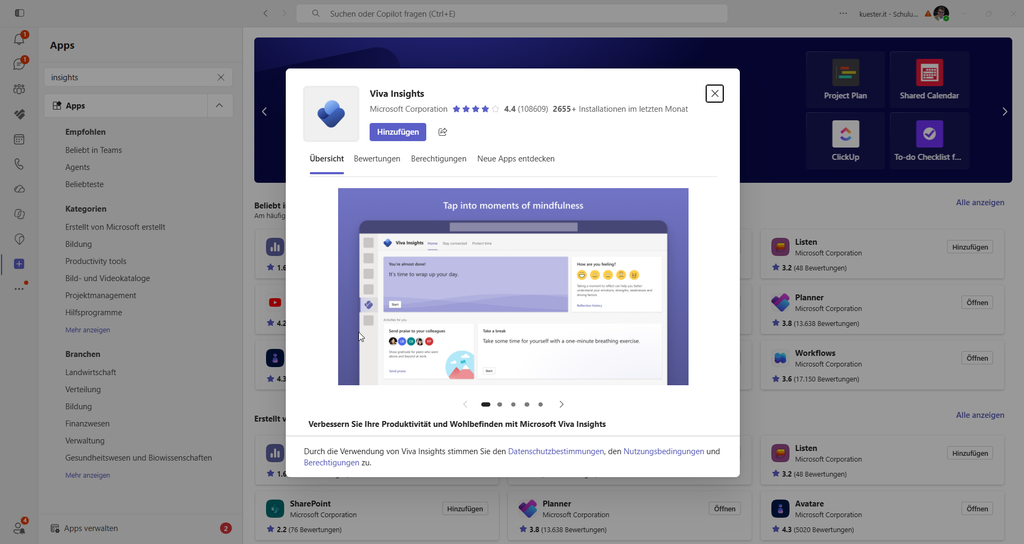This screenshot has height=544, width=1024.
Task: Select Beliebt in Teams category
Action: pyautogui.click(x=93, y=150)
